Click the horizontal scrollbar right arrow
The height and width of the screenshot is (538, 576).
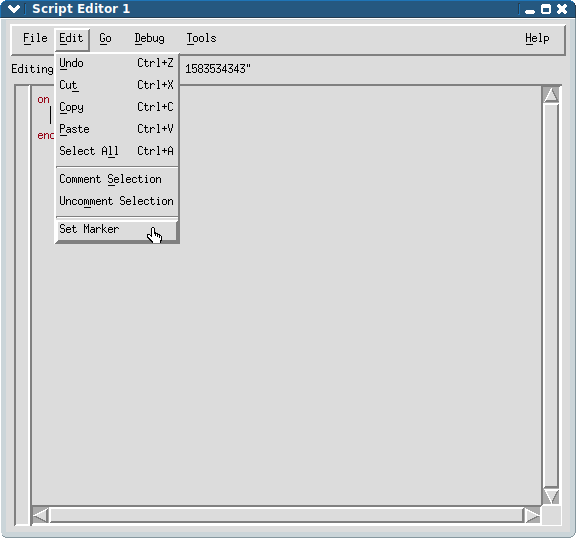[x=532, y=515]
